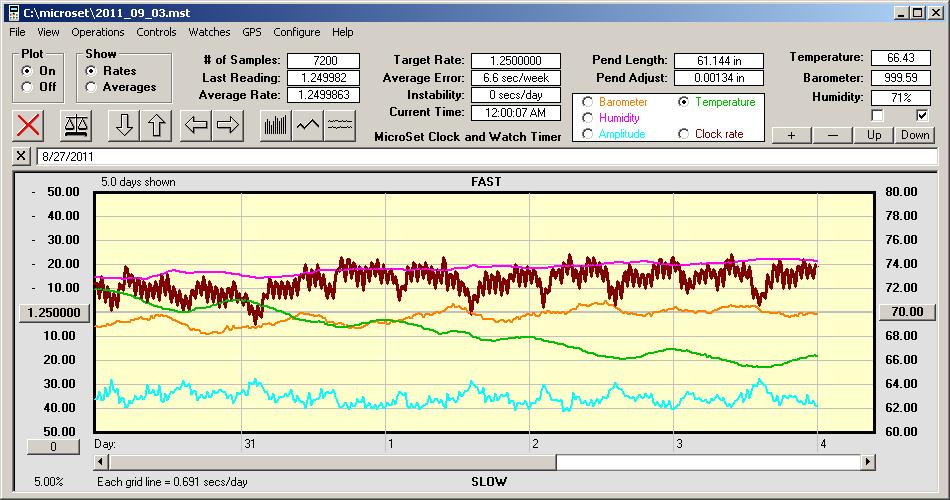Click the 0 button below left axis
This screenshot has height=500, width=950.
coord(53,447)
